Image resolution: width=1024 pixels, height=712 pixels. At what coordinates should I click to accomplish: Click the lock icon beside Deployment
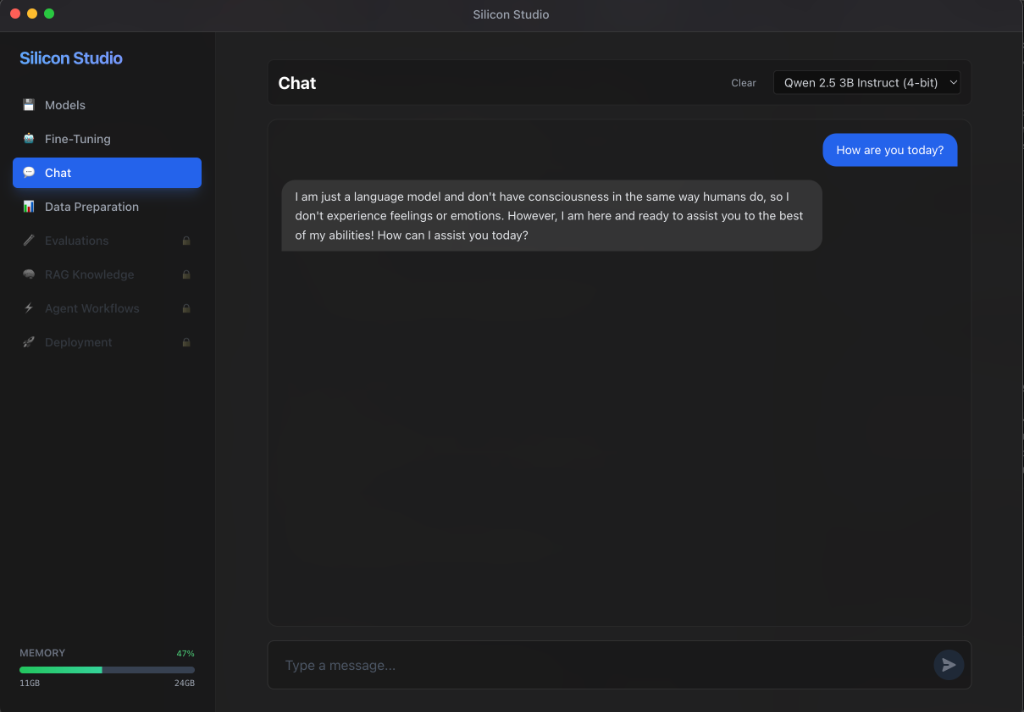[x=186, y=342]
